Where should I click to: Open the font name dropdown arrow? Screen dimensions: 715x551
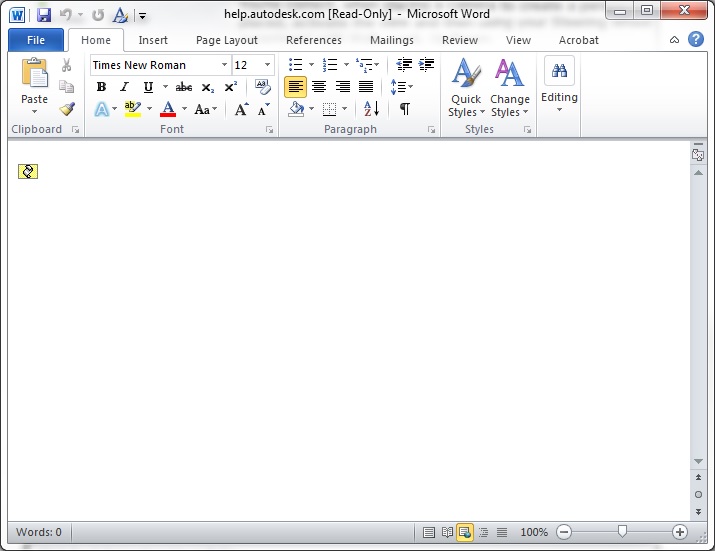tap(224, 65)
